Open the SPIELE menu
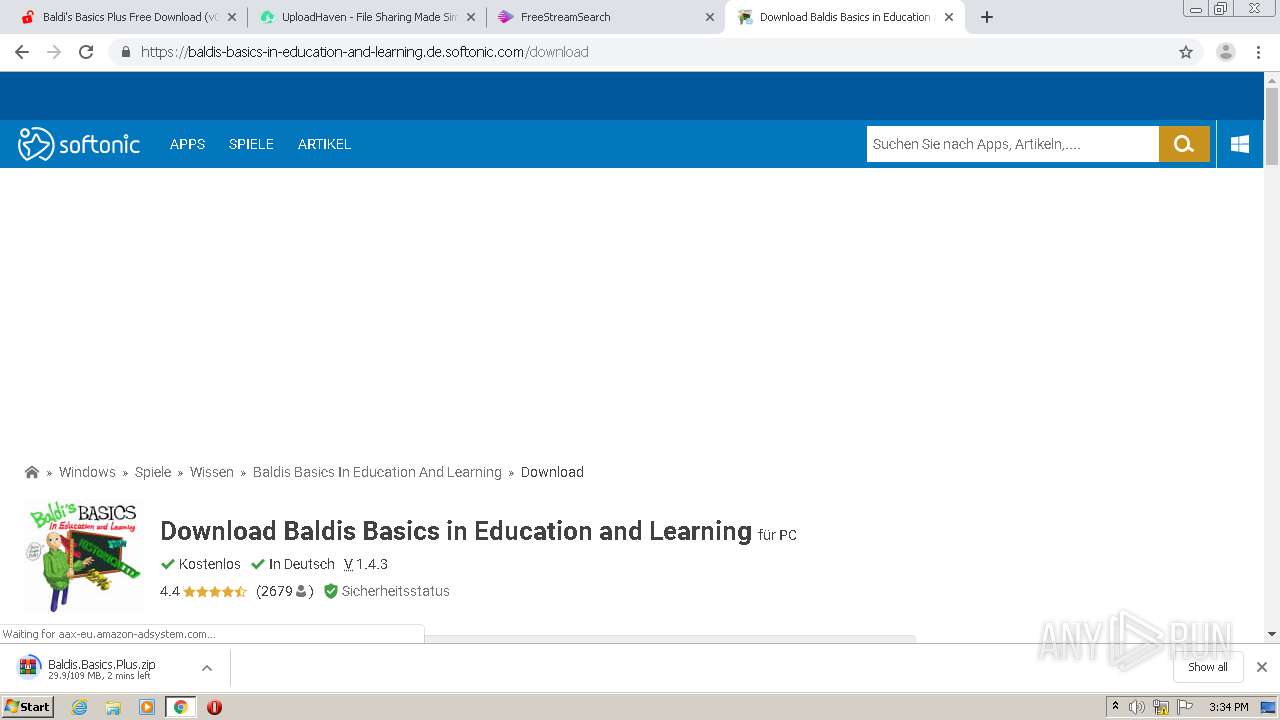Image resolution: width=1280 pixels, height=720 pixels. [x=251, y=144]
